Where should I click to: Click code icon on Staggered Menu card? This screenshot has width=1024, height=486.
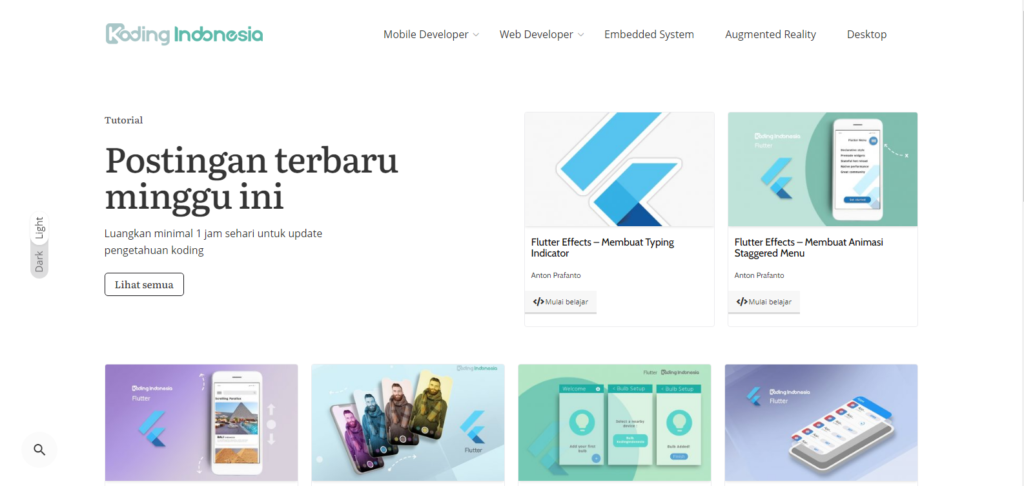pos(741,302)
